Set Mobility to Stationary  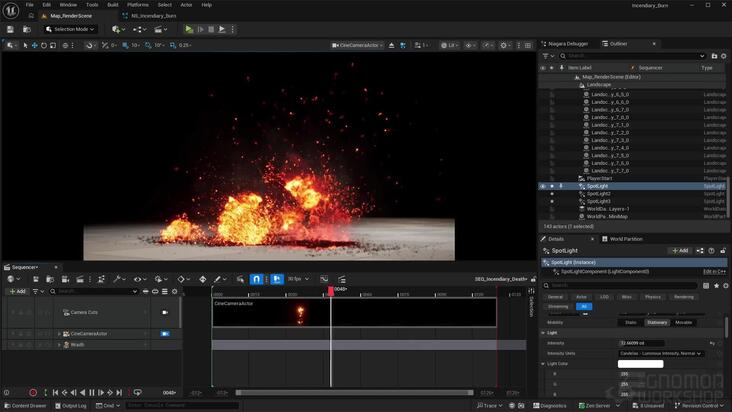click(657, 322)
